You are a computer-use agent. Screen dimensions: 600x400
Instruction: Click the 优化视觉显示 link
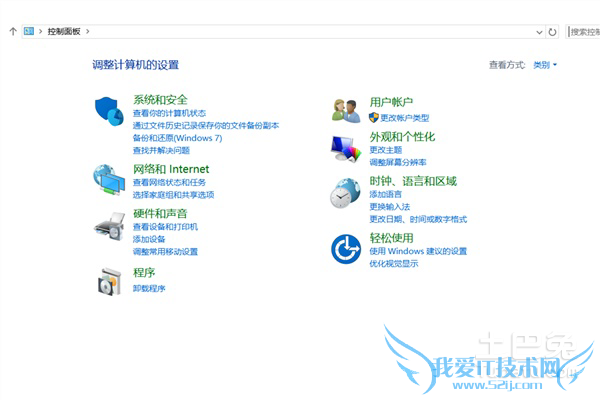(x=394, y=263)
